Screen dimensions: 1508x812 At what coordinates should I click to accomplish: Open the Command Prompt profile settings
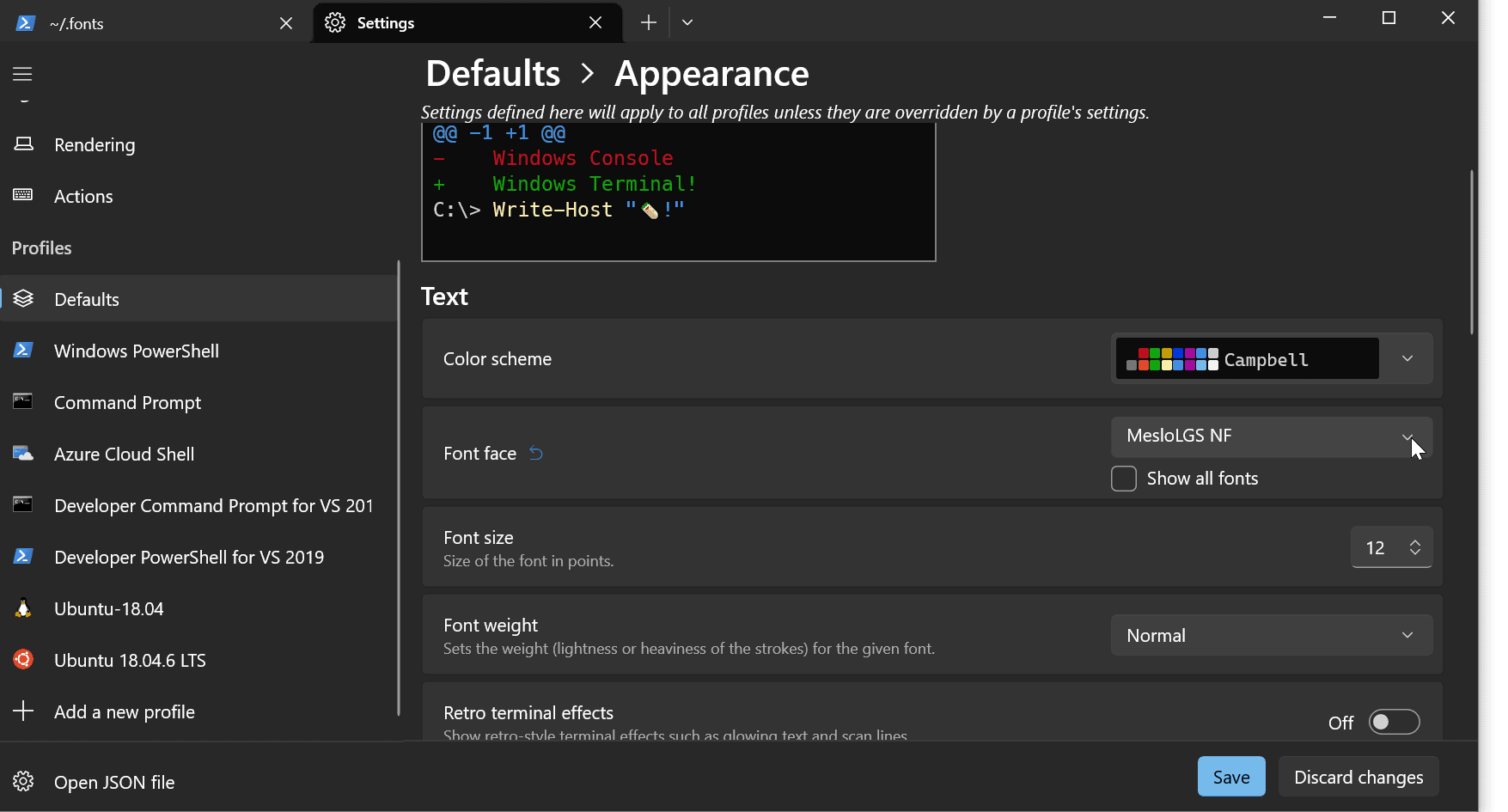(127, 402)
